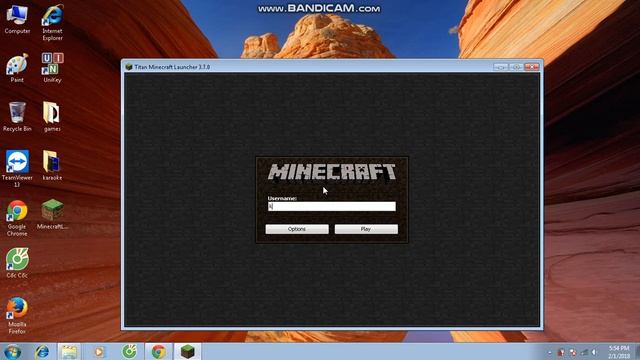
Task: Select the games folder icon
Action: pos(52,117)
